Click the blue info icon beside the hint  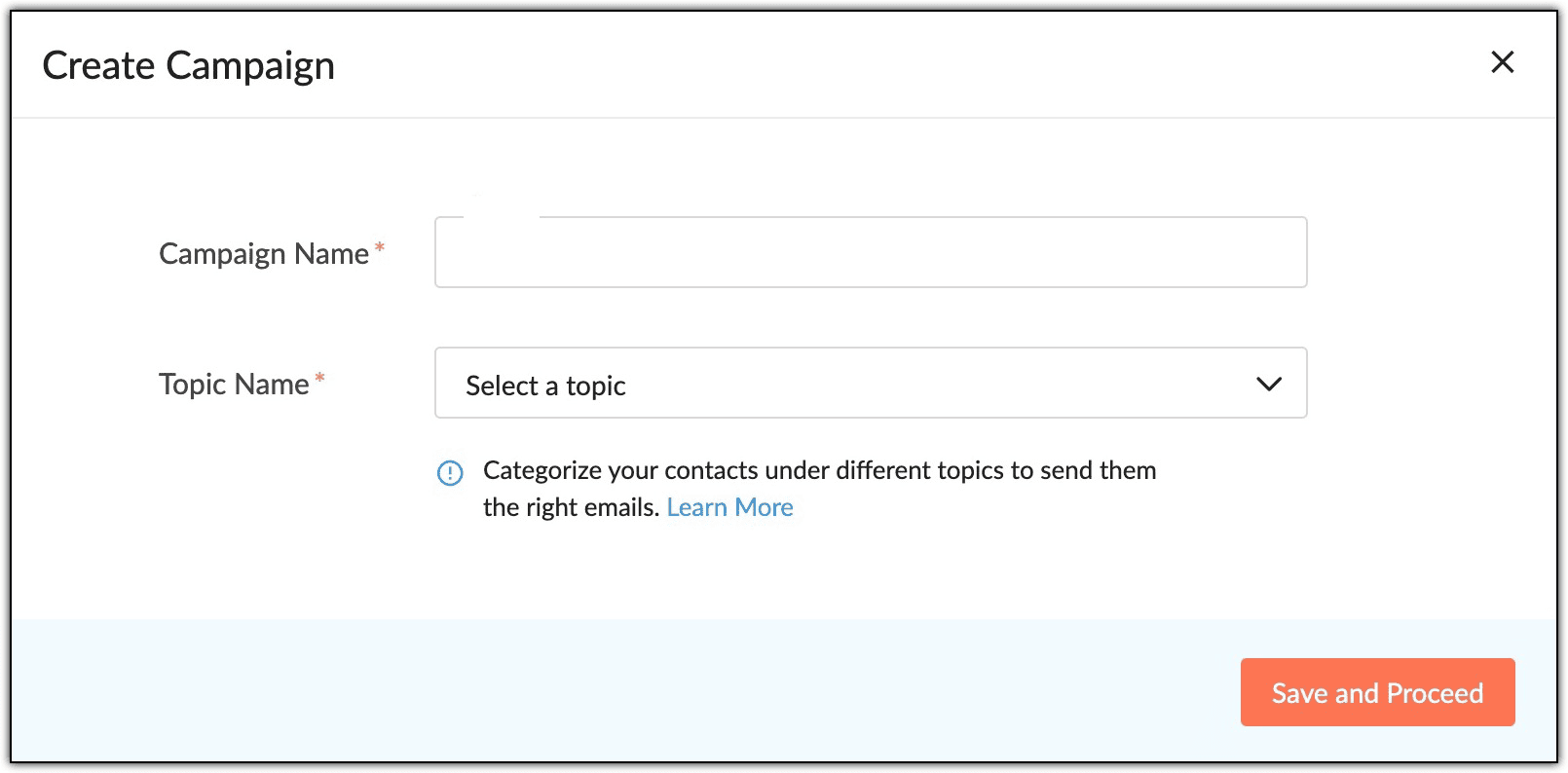pos(450,473)
